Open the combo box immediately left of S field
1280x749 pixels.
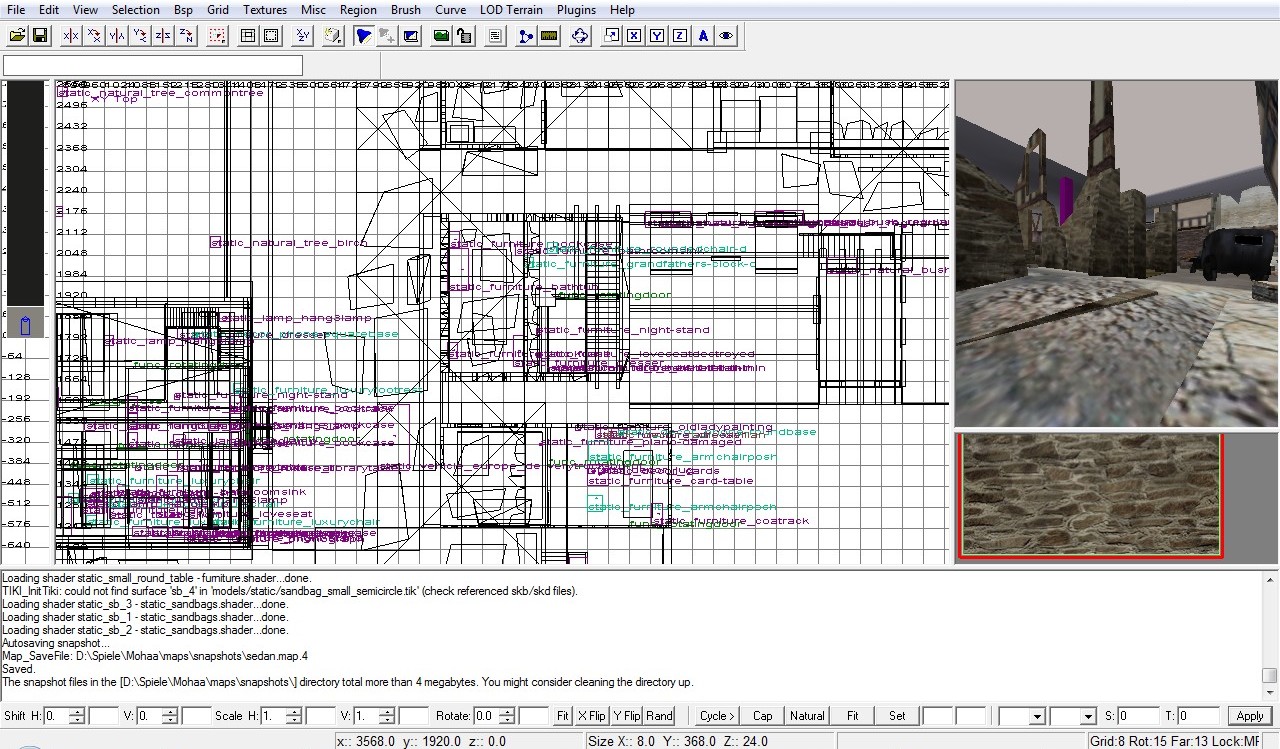pyautogui.click(x=1087, y=716)
